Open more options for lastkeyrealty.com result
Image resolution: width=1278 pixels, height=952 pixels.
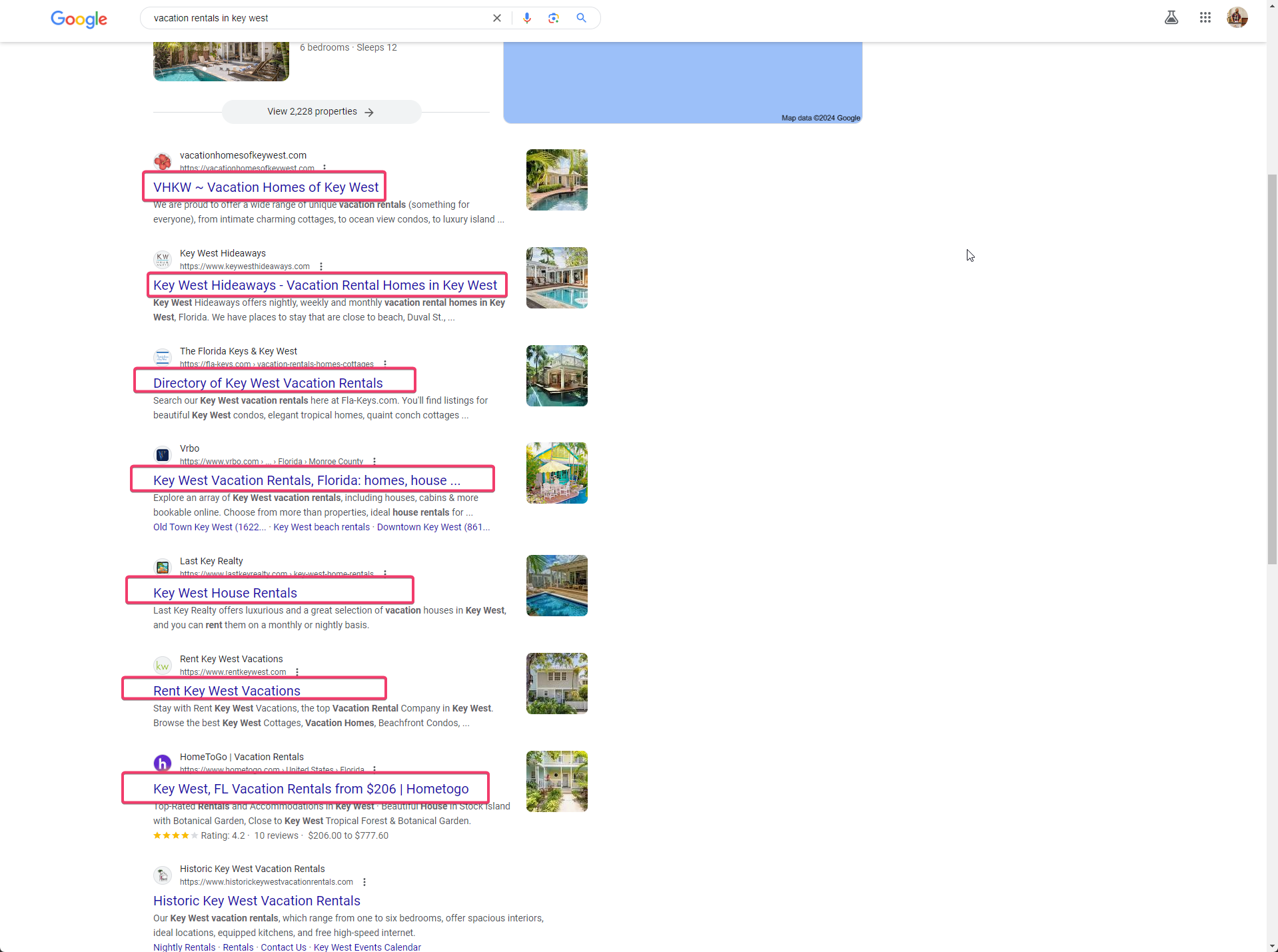click(385, 574)
